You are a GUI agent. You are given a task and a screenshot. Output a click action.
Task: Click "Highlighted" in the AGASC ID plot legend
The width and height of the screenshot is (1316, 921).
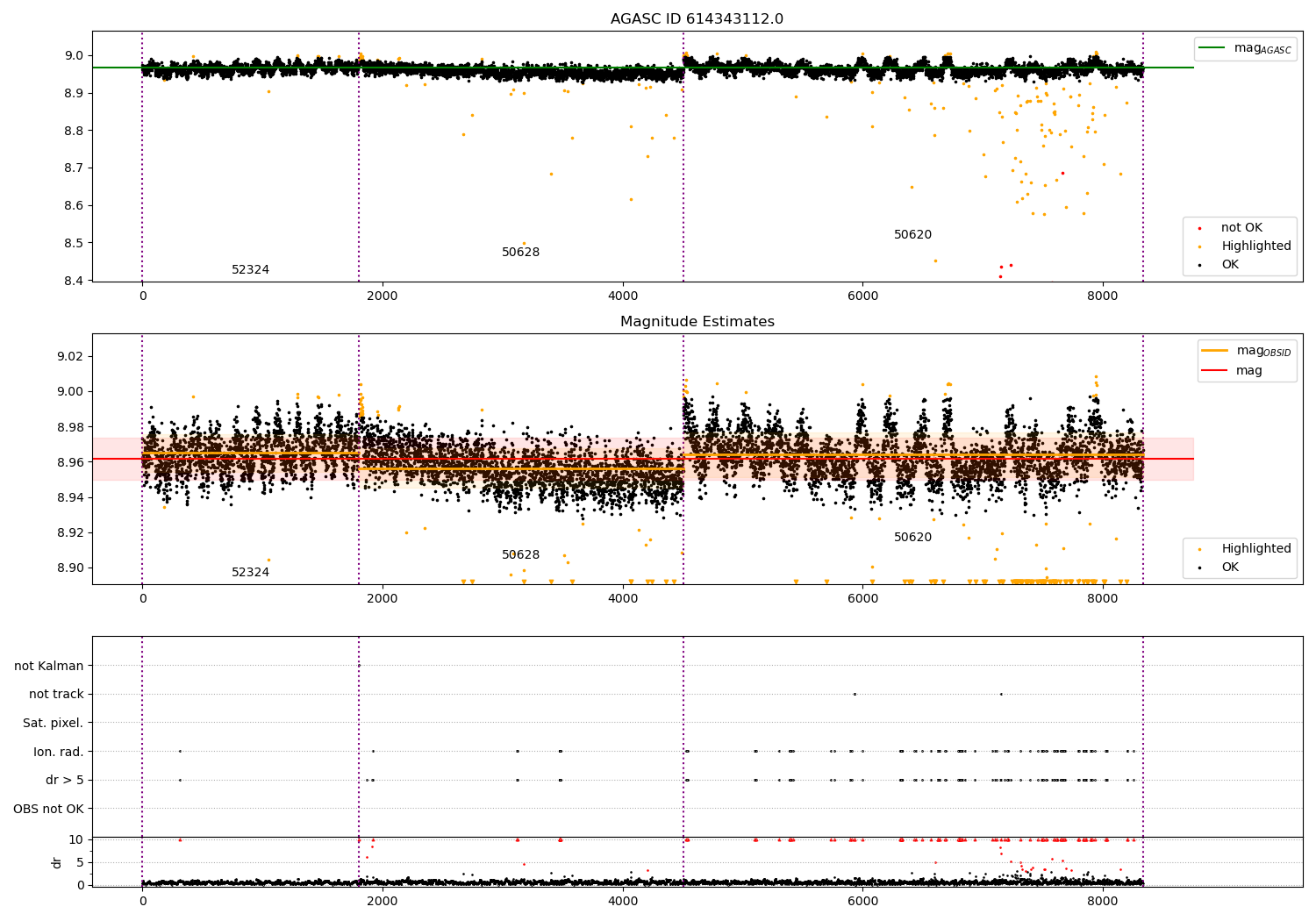pos(1256,246)
